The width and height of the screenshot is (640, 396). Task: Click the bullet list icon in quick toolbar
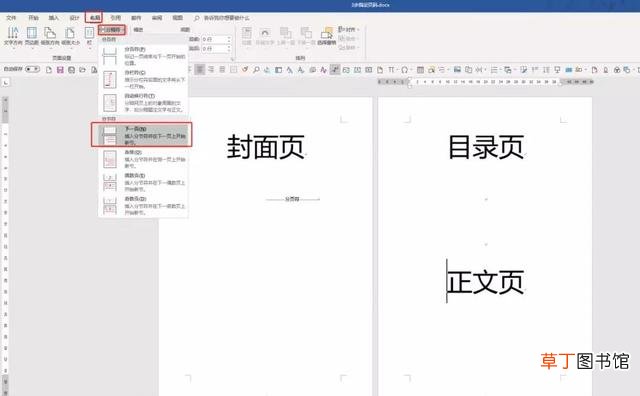tap(494, 70)
